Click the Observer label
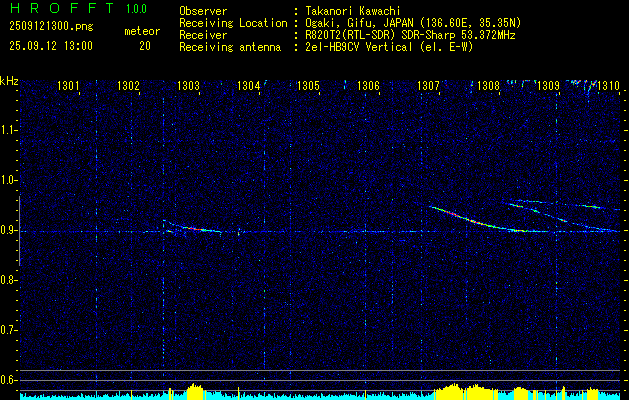 [203, 11]
